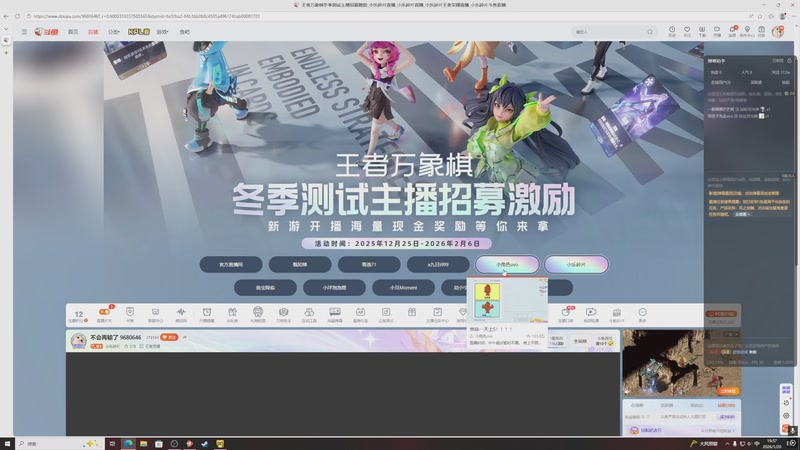
Task: Click the robot helmet icon in toolbar
Action: 258,312
